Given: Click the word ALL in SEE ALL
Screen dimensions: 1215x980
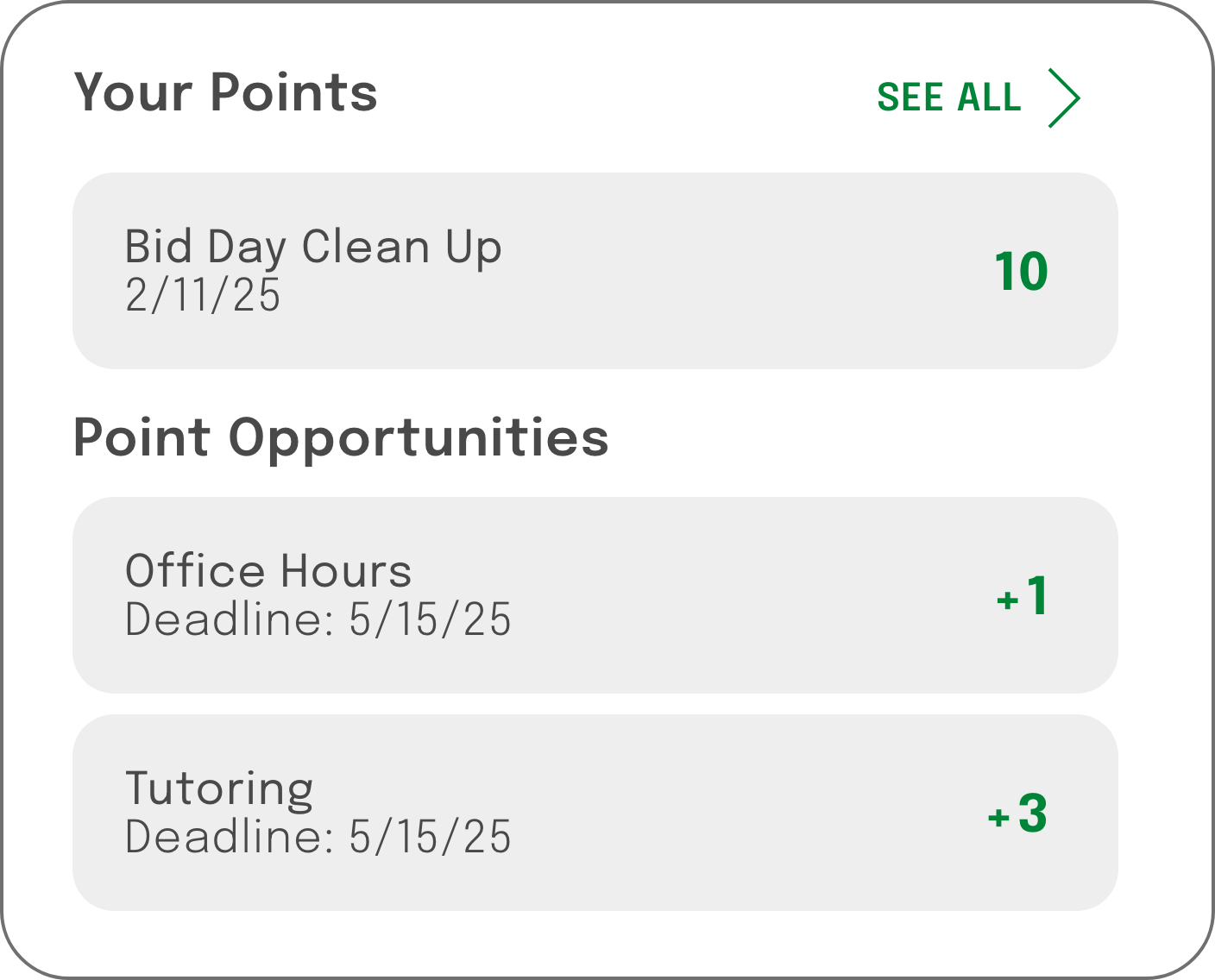Looking at the screenshot, I should (989, 97).
